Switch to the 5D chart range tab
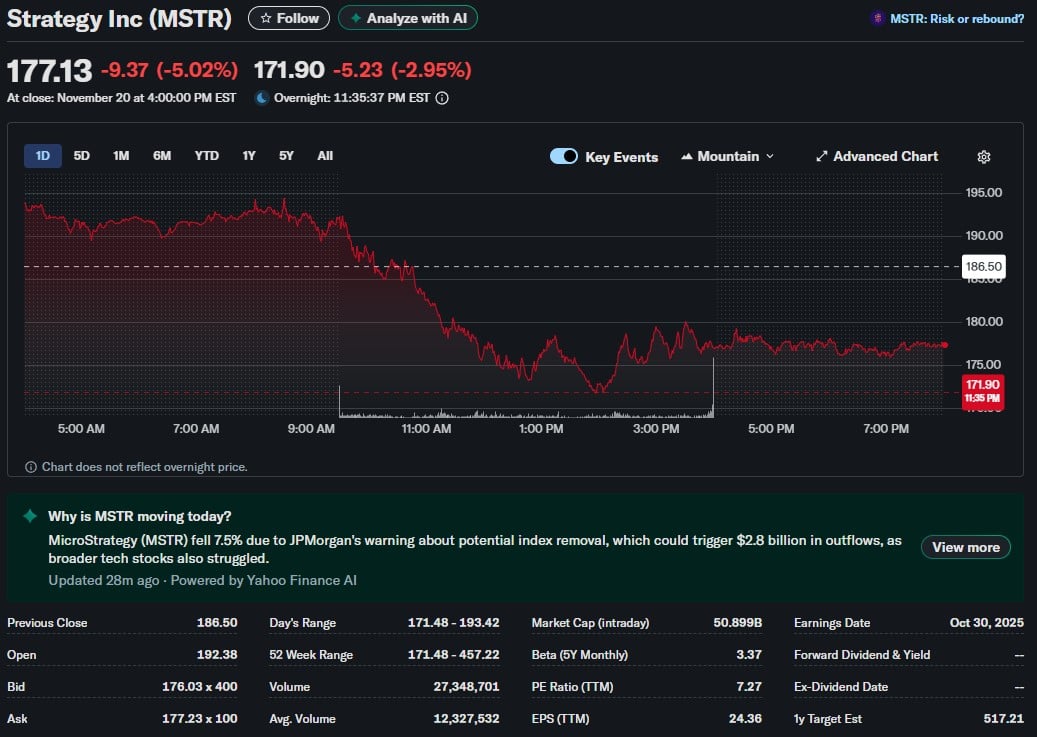The height and width of the screenshot is (737, 1037). (81, 156)
